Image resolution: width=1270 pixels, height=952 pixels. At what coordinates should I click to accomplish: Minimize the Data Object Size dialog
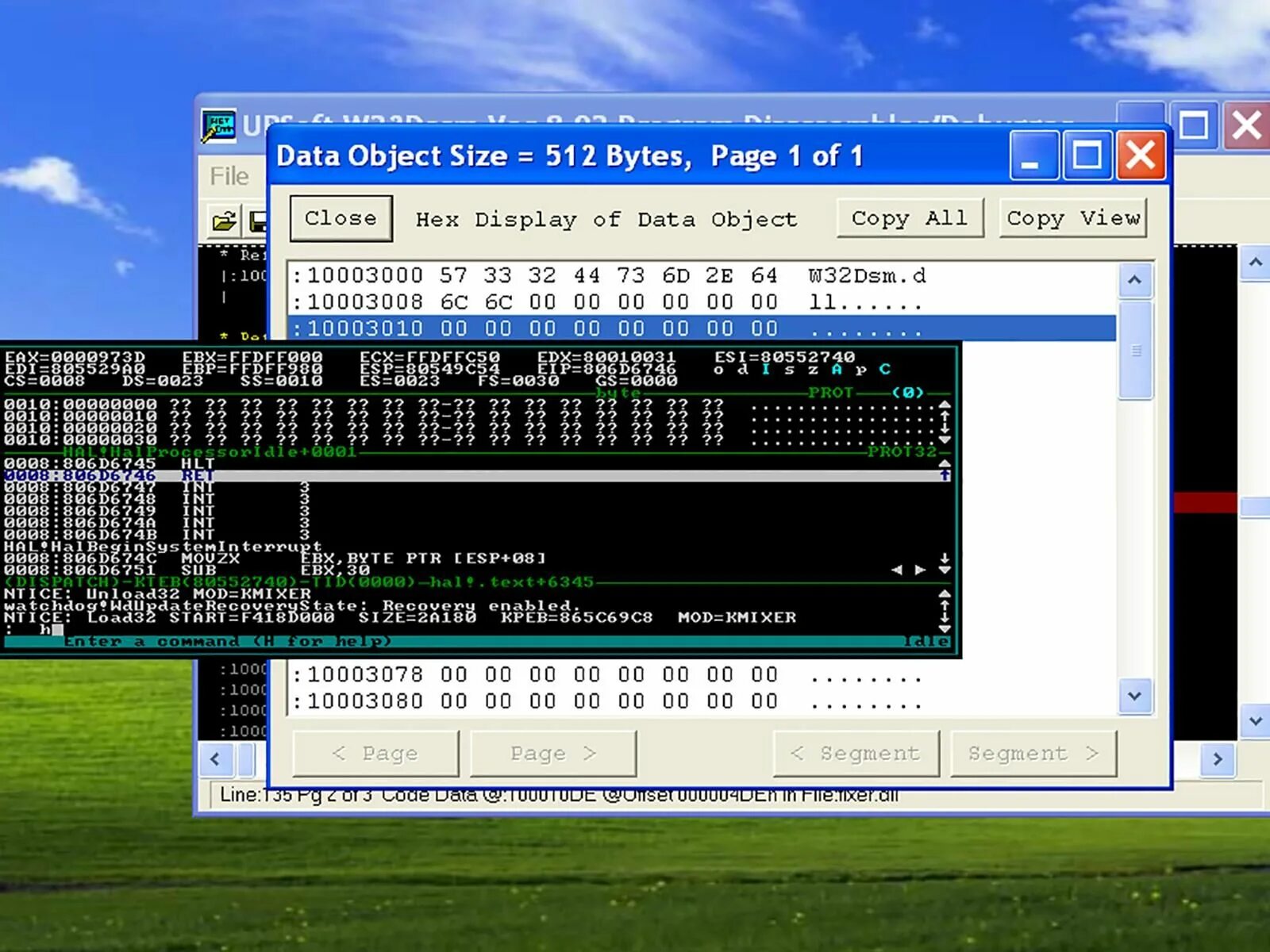[x=1033, y=155]
